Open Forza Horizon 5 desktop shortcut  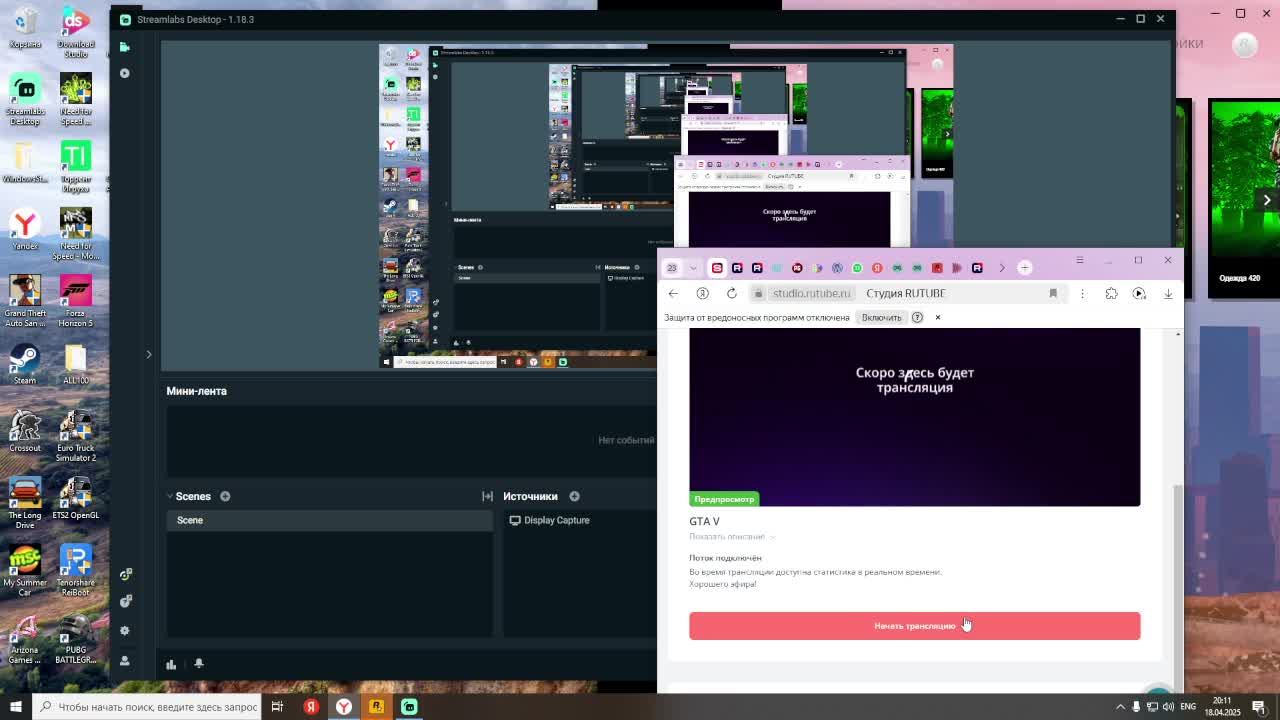76,301
